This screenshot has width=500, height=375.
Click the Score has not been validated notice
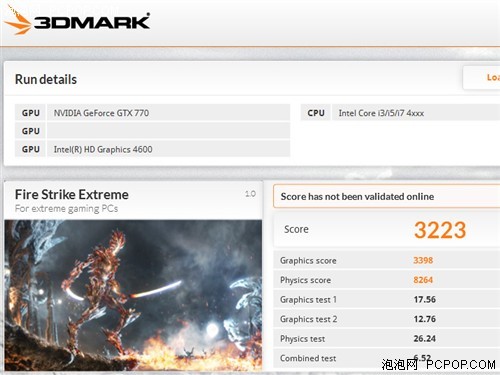[x=387, y=196]
